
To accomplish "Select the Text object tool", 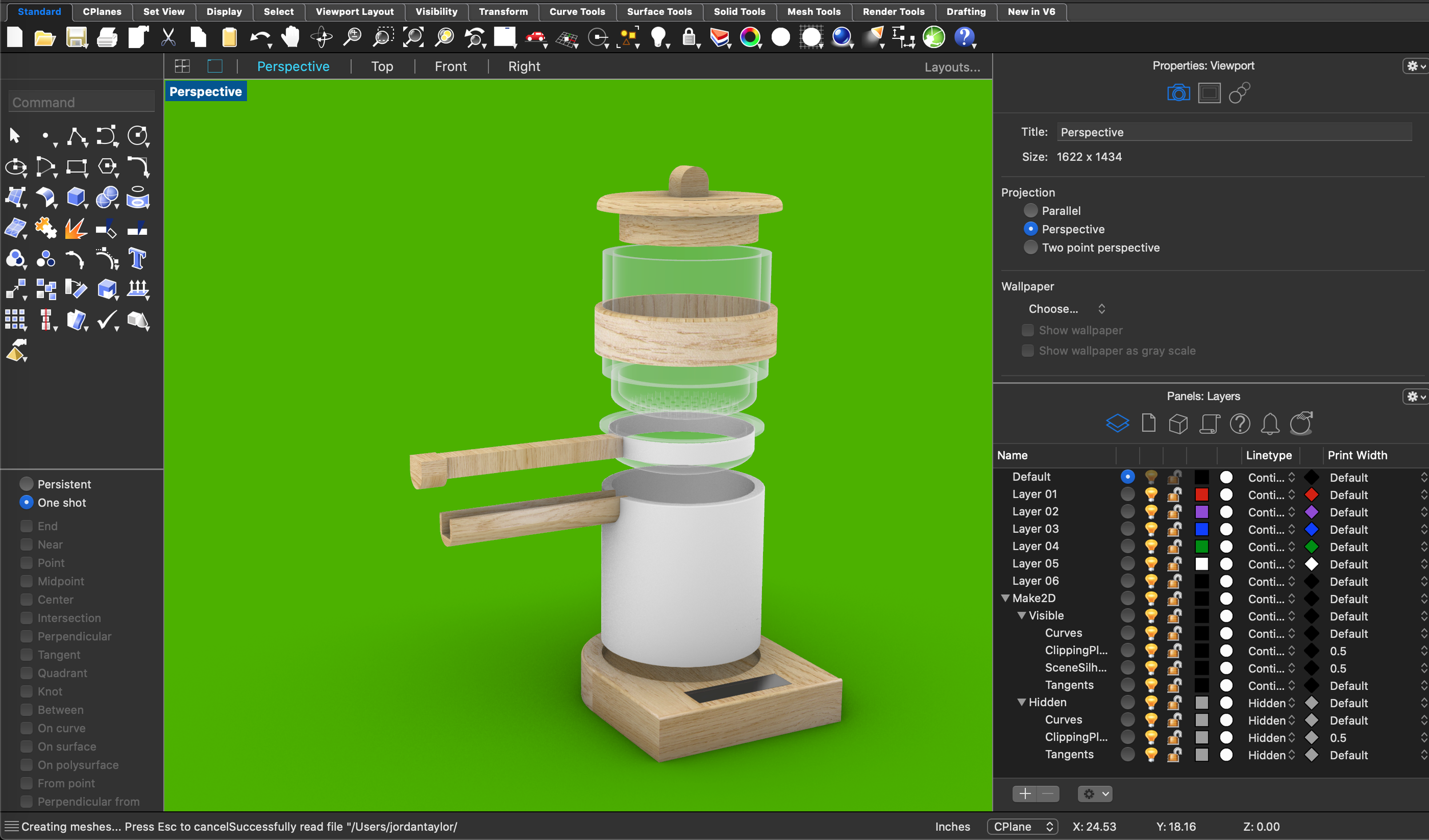I will click(138, 259).
